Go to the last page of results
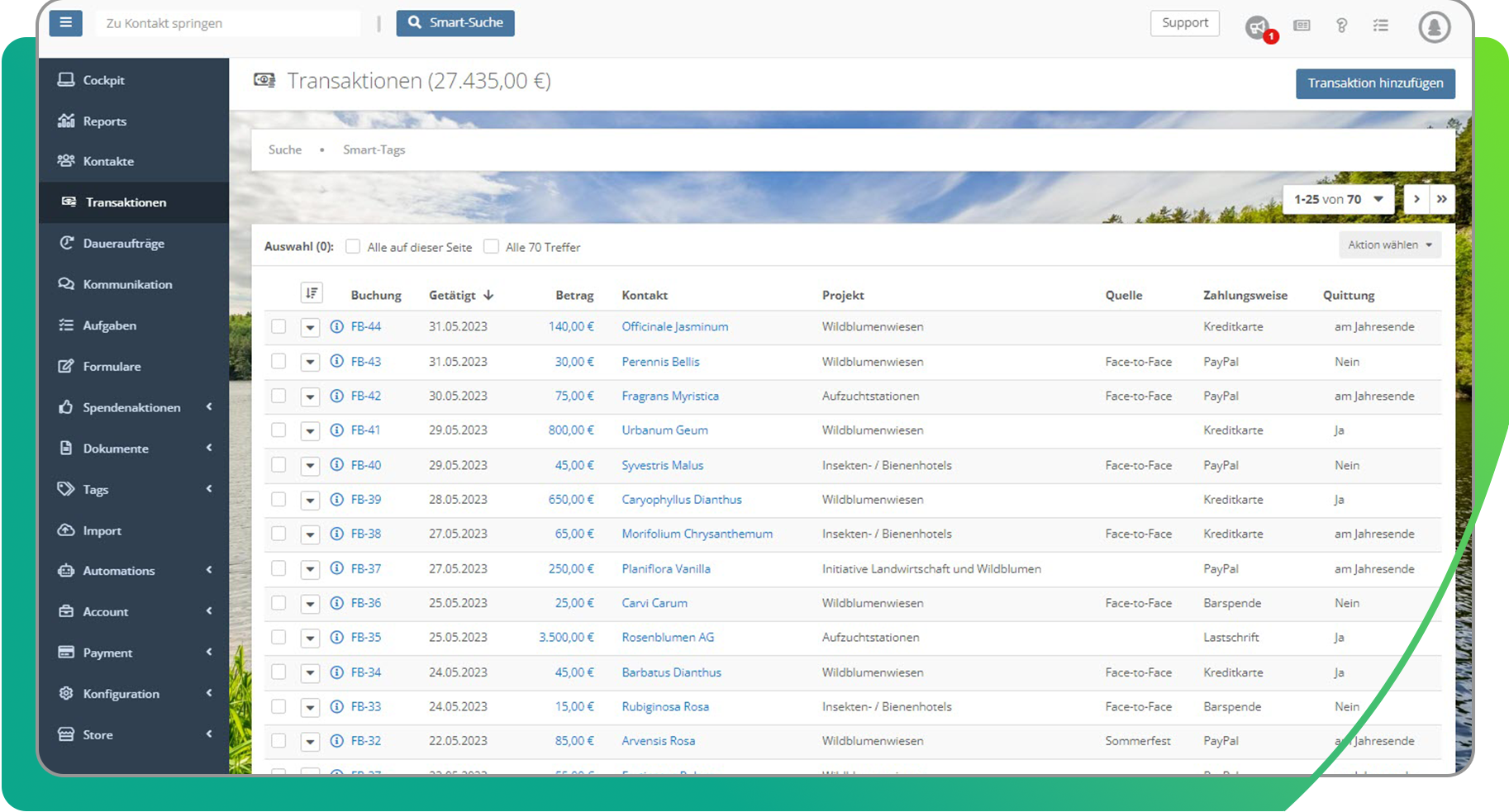The image size is (1509, 812). pos(1441,199)
